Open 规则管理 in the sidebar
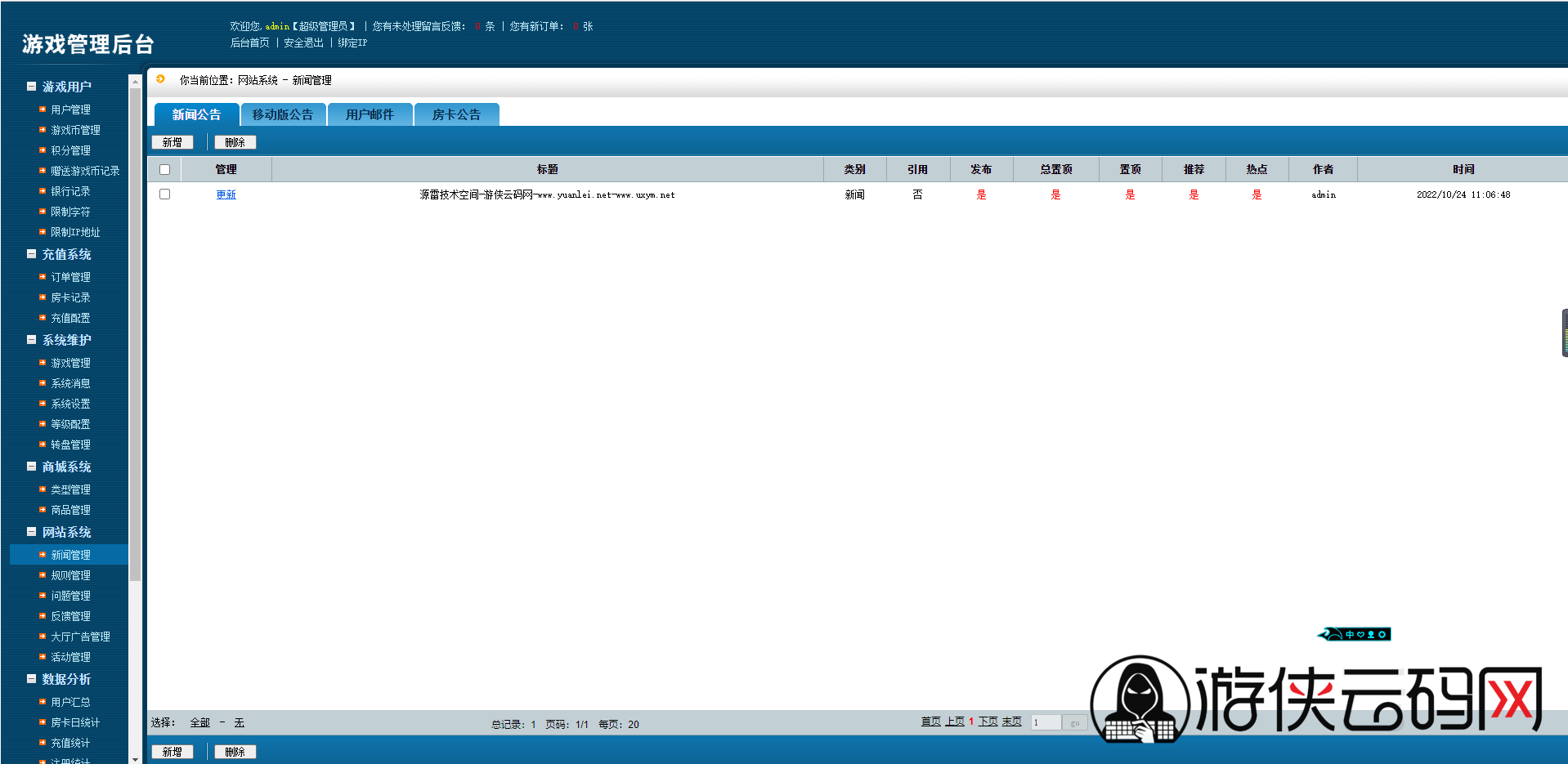The height and width of the screenshot is (764, 1568). 70,575
